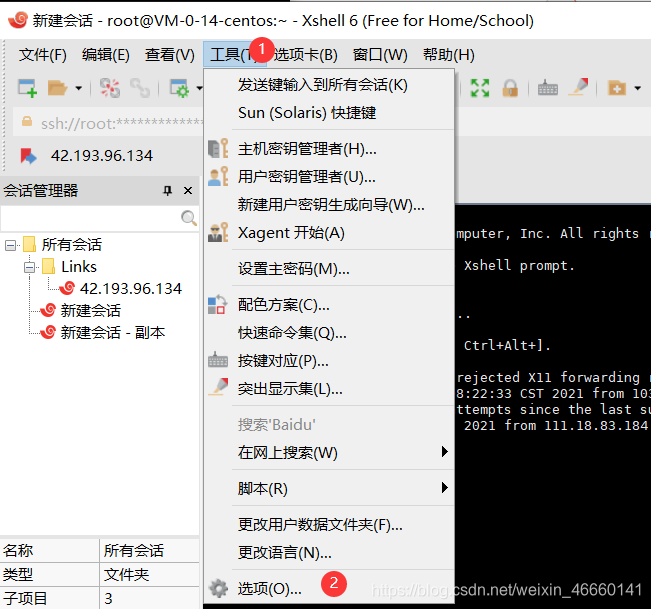Select the 所有会话 folder in tree
This screenshot has height=609, width=651.
(x=72, y=245)
